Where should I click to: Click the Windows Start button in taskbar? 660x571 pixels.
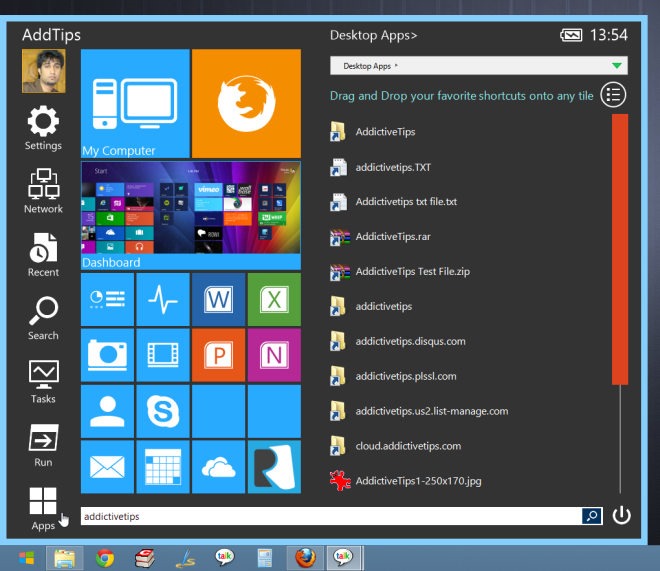point(26,558)
